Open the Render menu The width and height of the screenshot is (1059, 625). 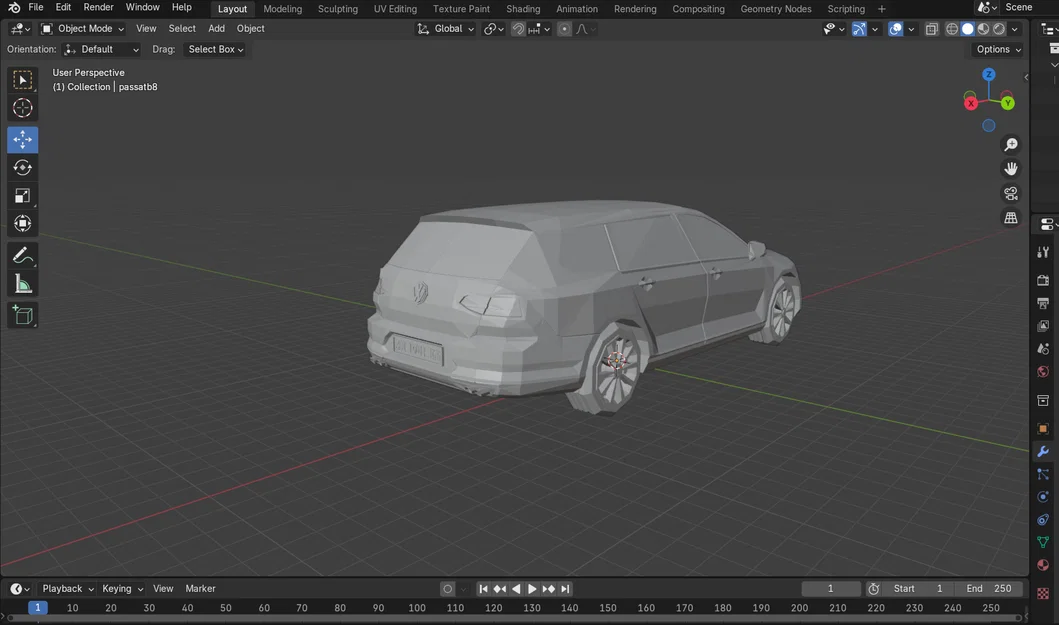click(x=97, y=7)
